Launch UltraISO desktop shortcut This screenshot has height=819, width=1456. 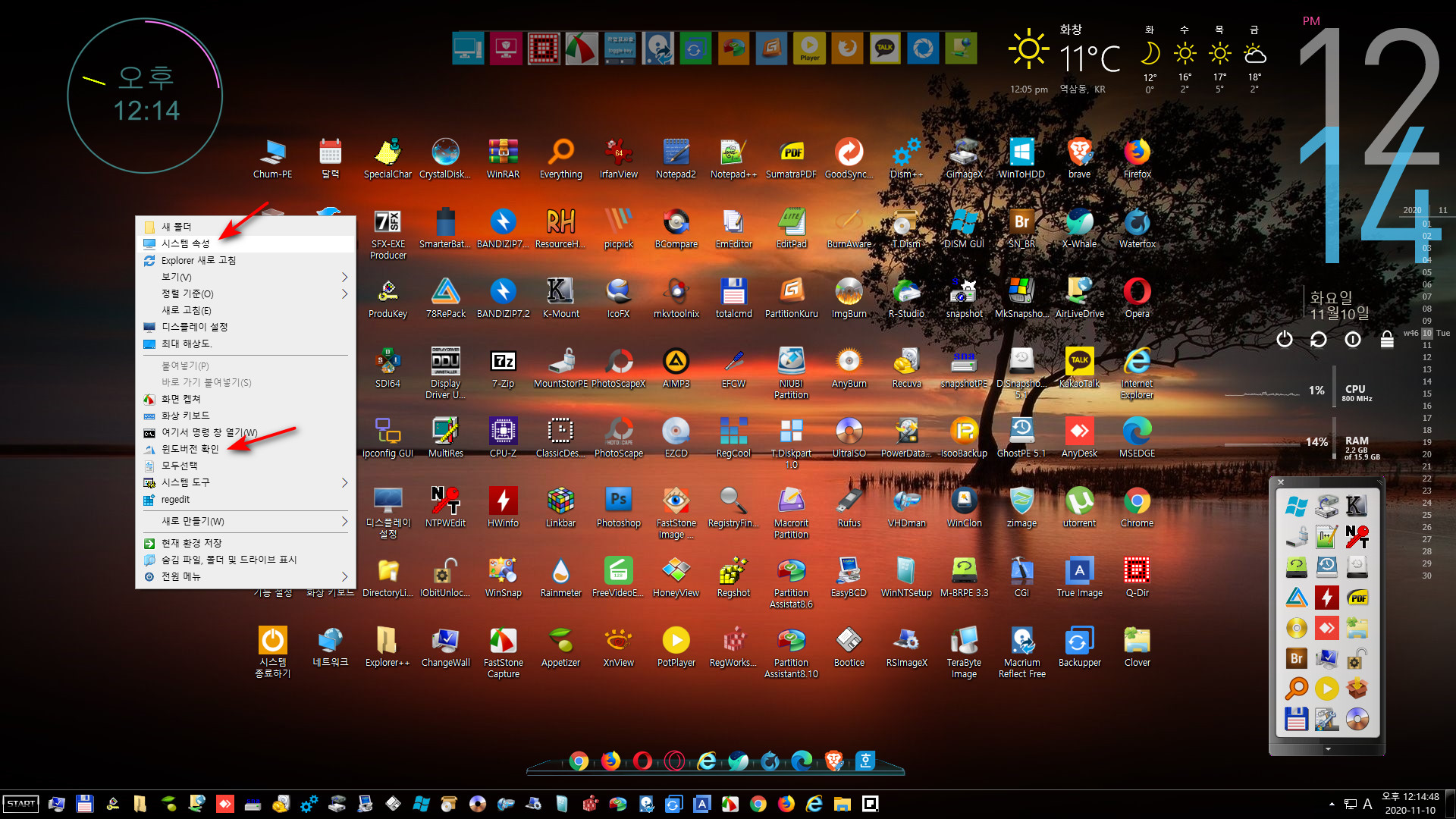[x=849, y=438]
